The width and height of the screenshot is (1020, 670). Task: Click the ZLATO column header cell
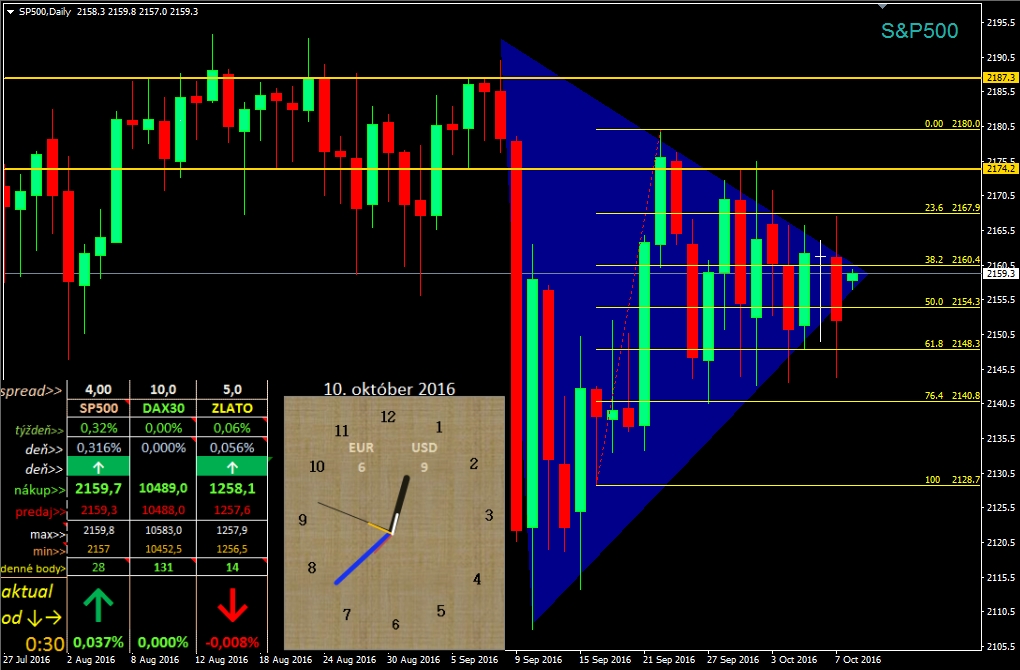tap(232, 409)
